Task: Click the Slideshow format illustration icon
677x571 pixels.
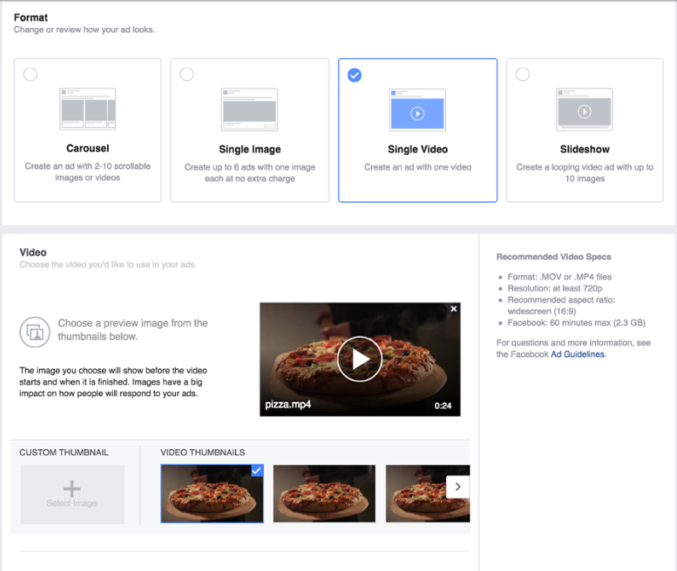Action: 585,110
